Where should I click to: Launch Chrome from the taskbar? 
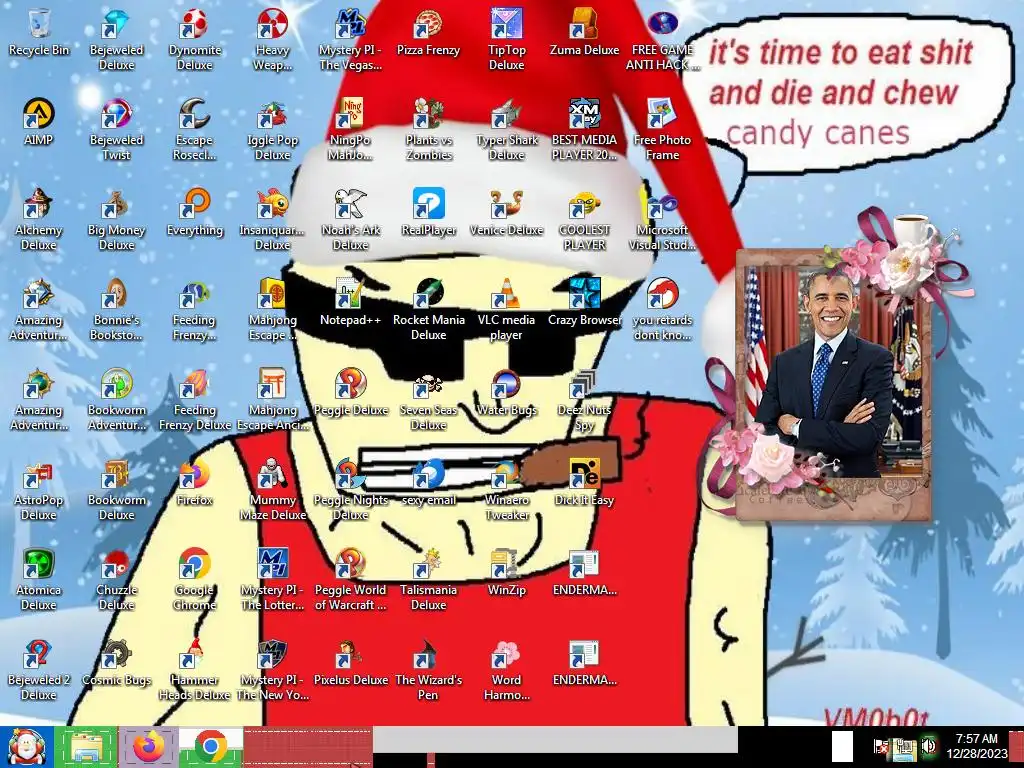[210, 746]
